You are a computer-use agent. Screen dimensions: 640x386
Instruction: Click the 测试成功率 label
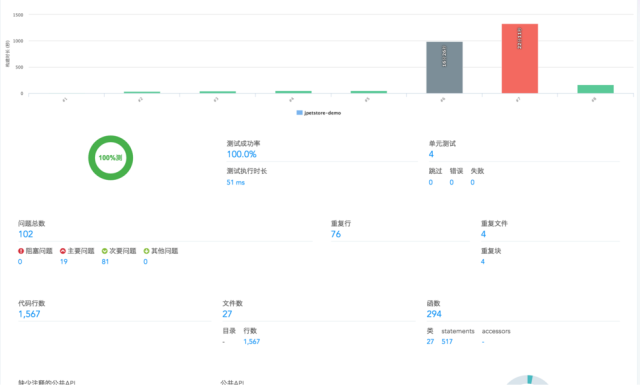click(243, 144)
